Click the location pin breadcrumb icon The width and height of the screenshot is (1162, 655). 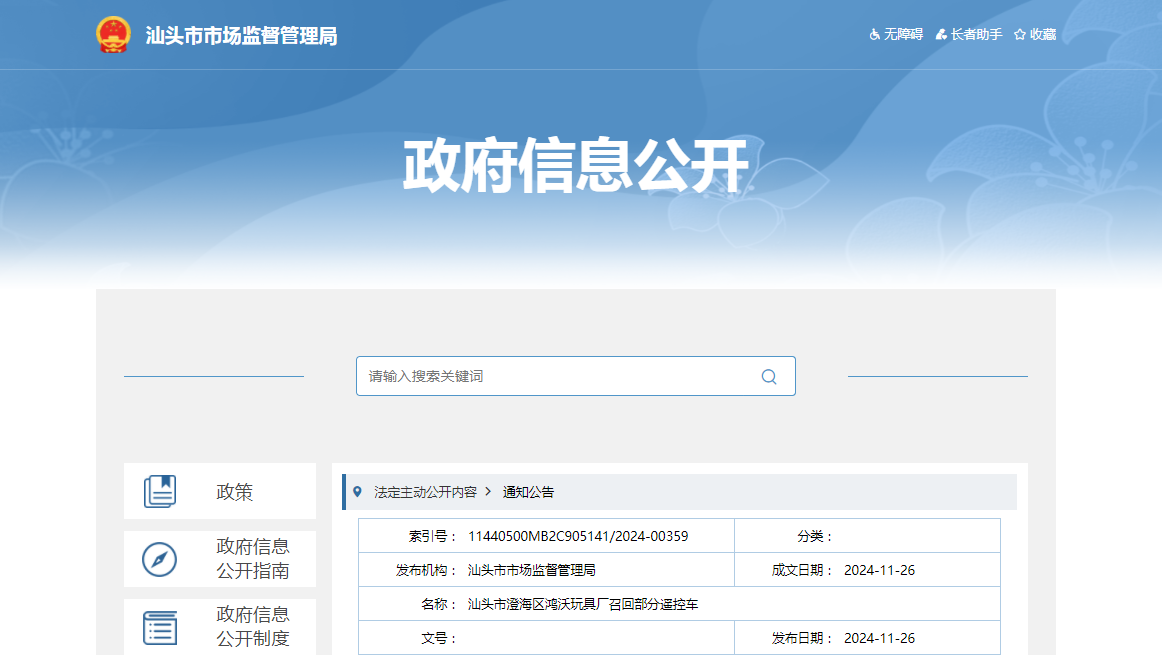358,492
